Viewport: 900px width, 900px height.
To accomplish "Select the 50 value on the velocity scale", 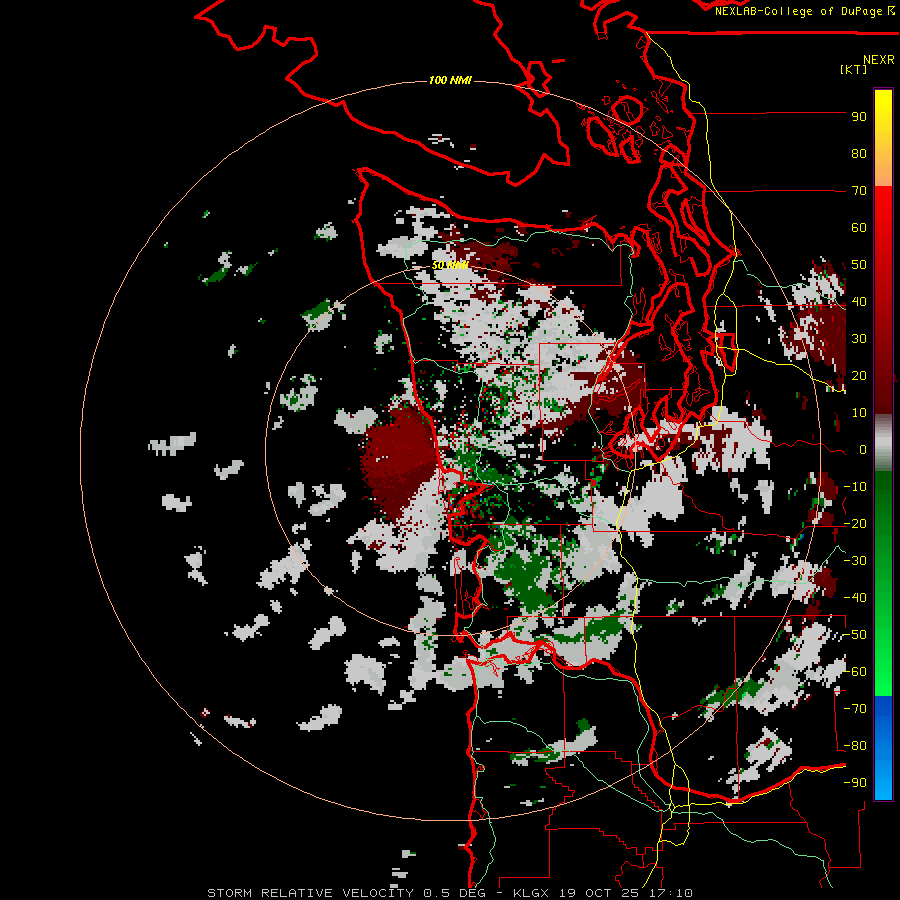I will (x=859, y=265).
